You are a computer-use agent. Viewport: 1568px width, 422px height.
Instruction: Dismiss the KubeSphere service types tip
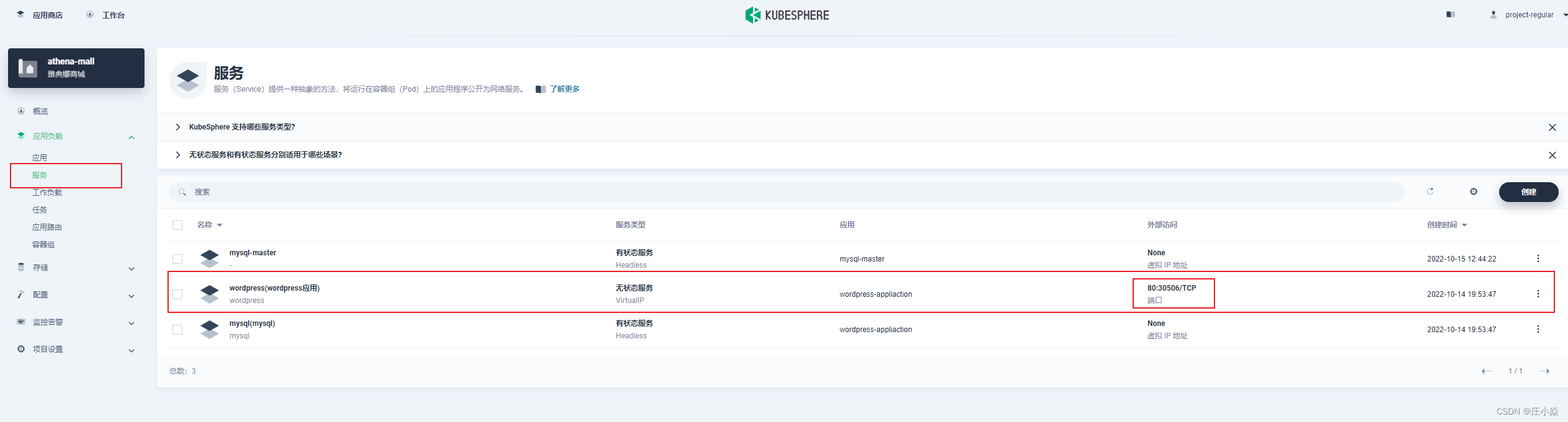tap(1552, 127)
